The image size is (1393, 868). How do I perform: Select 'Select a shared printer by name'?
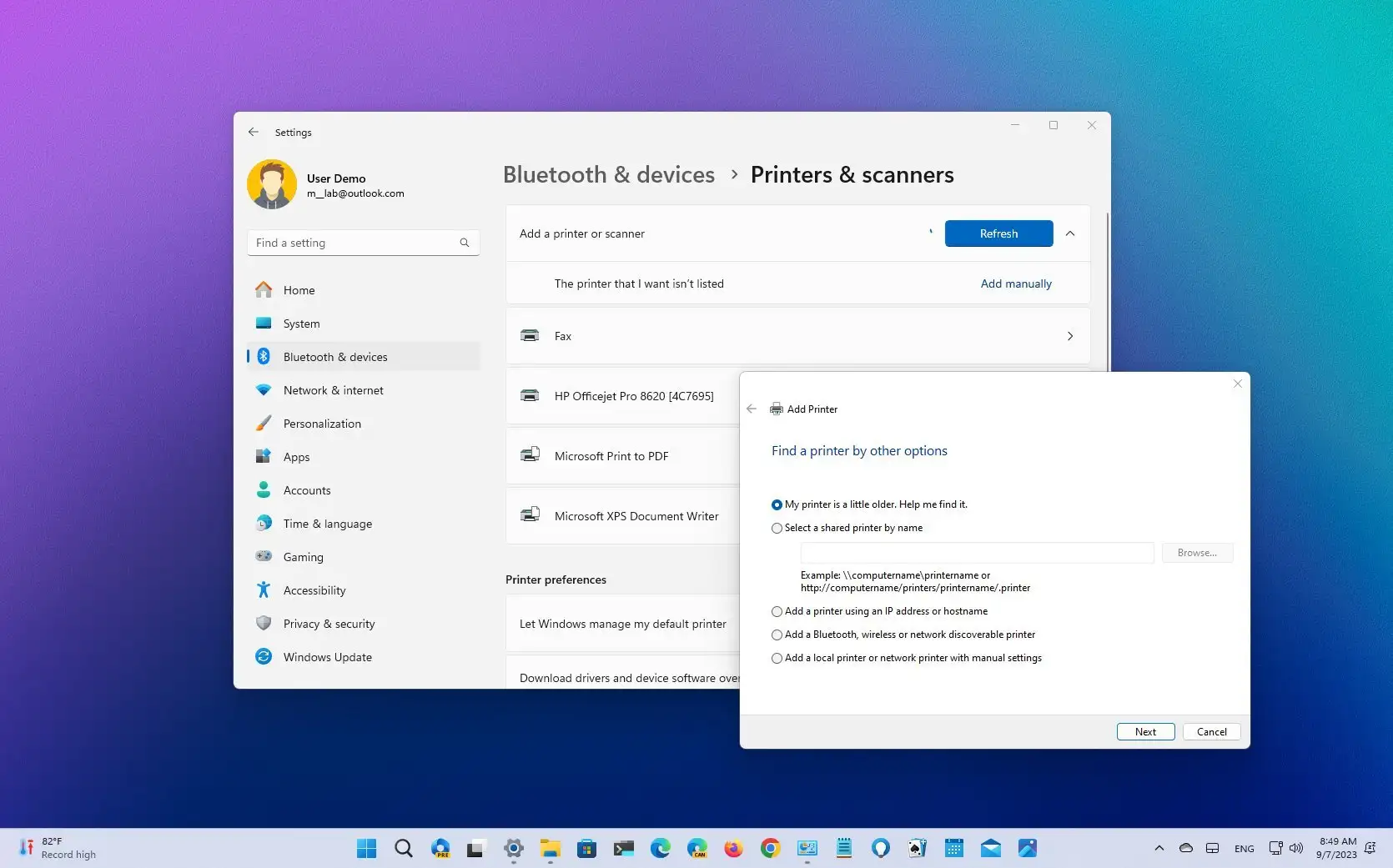[847, 528]
